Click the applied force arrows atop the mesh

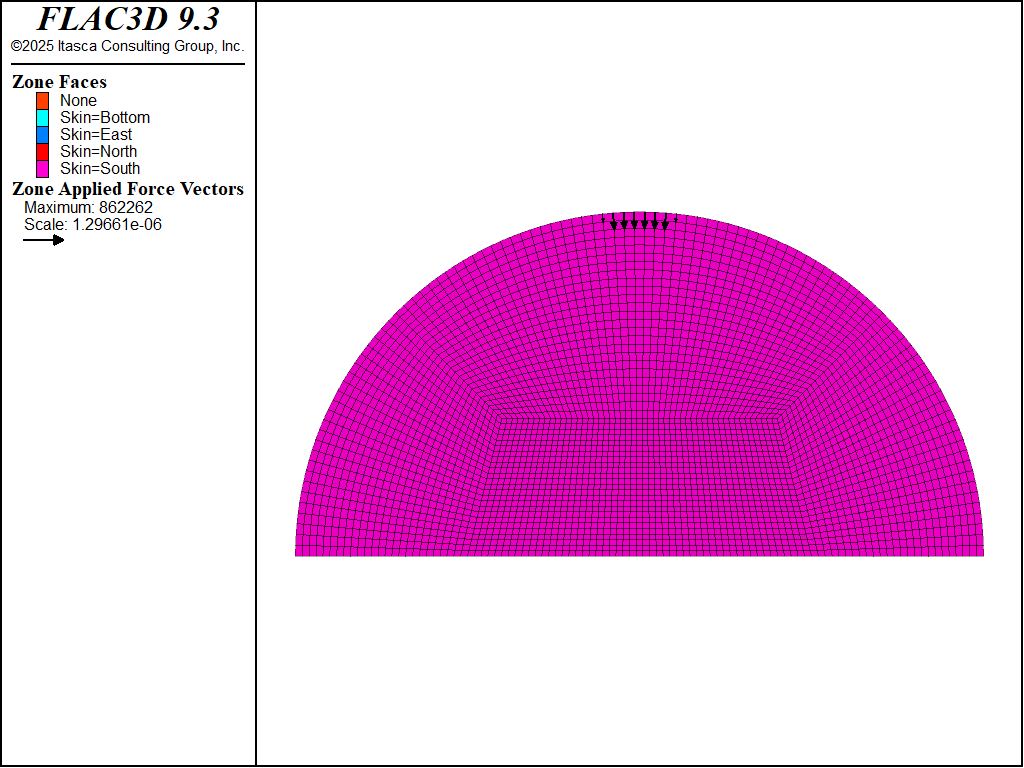(x=639, y=222)
